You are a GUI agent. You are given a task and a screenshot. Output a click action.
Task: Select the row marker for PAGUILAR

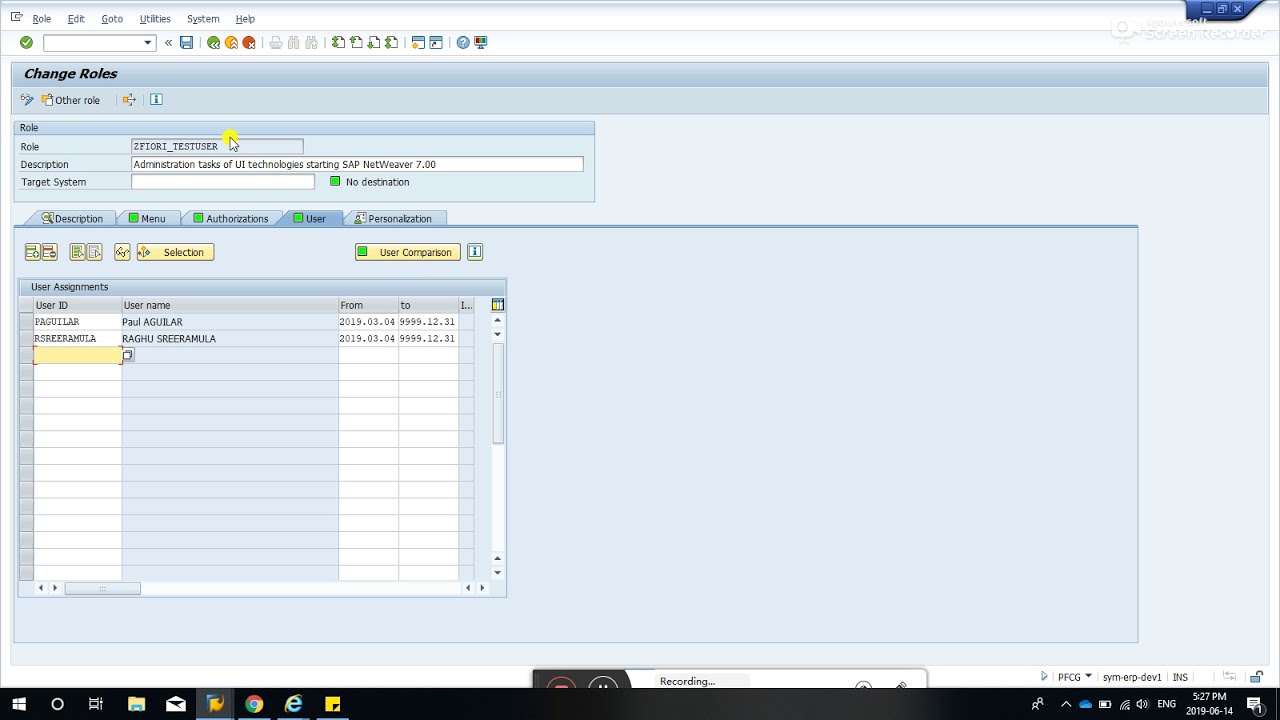click(26, 322)
